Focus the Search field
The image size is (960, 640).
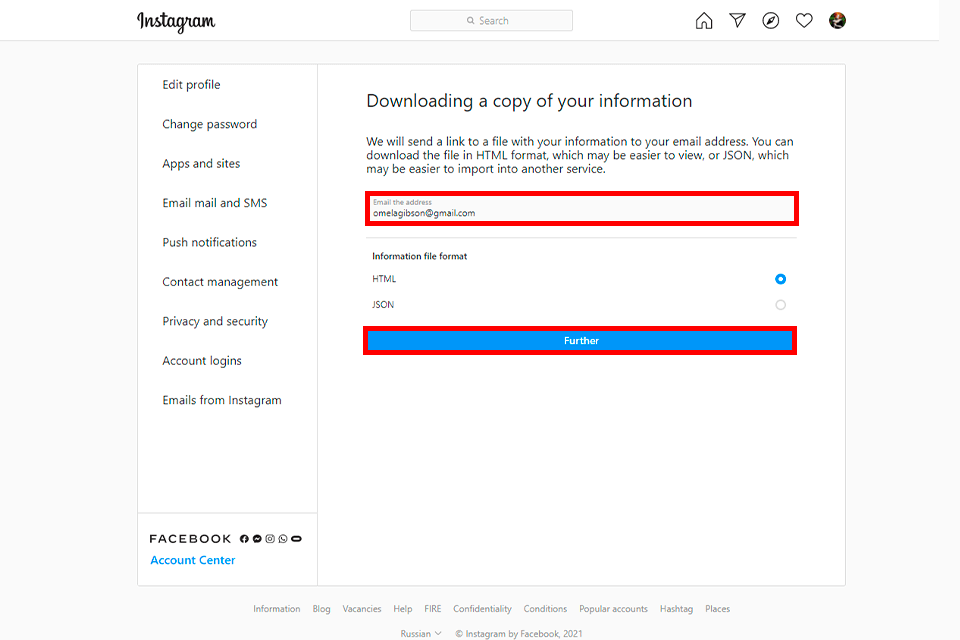pyautogui.click(x=491, y=21)
